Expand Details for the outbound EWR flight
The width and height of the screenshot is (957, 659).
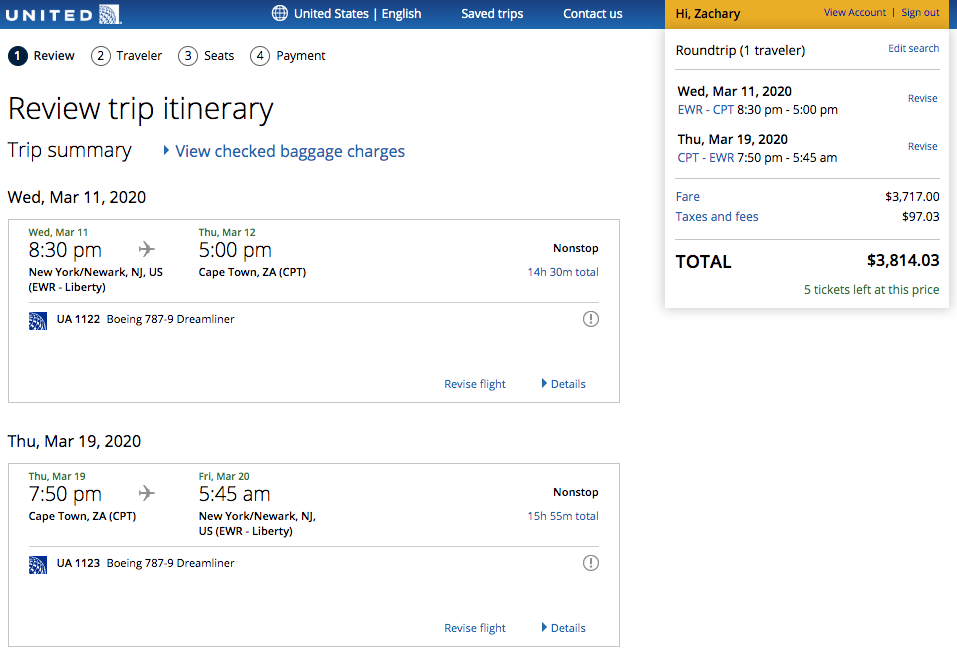564,384
